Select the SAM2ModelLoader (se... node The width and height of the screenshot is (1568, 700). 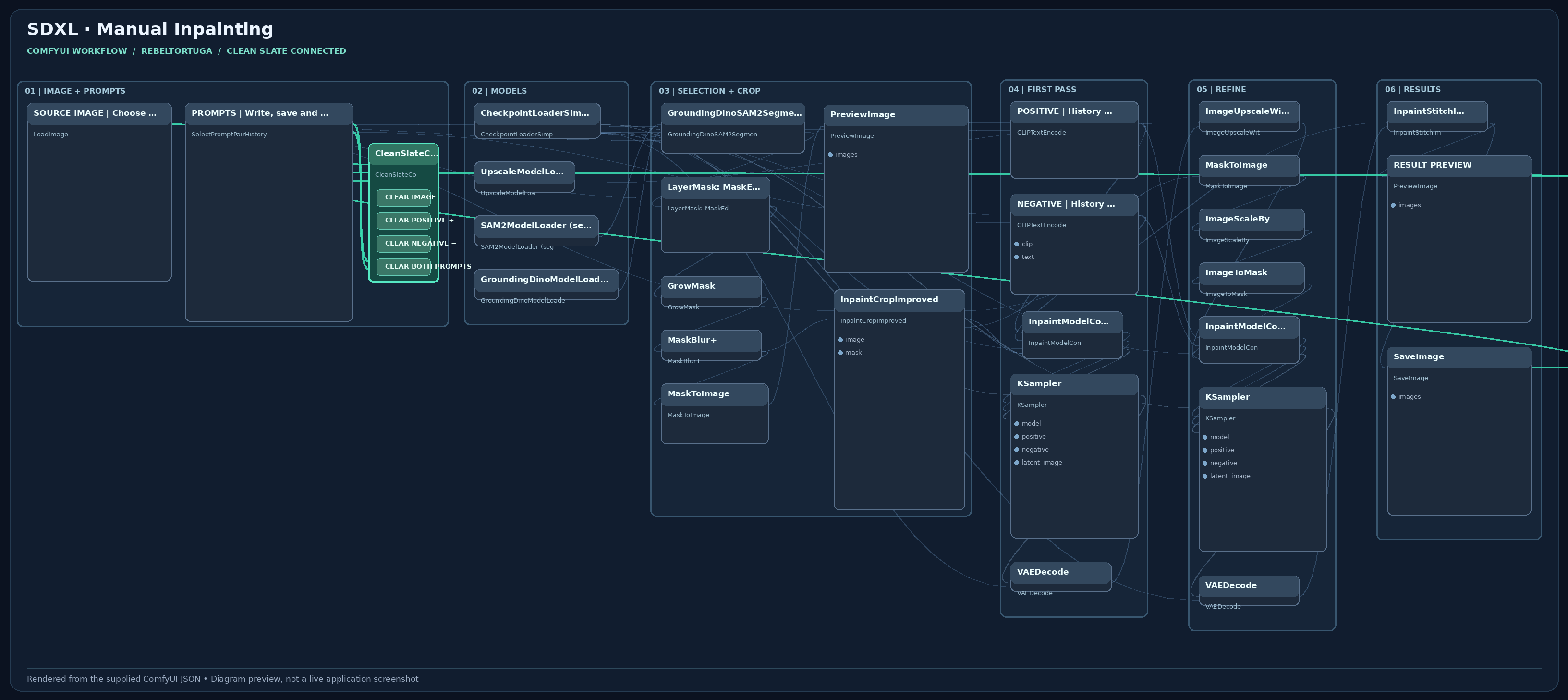click(x=536, y=231)
